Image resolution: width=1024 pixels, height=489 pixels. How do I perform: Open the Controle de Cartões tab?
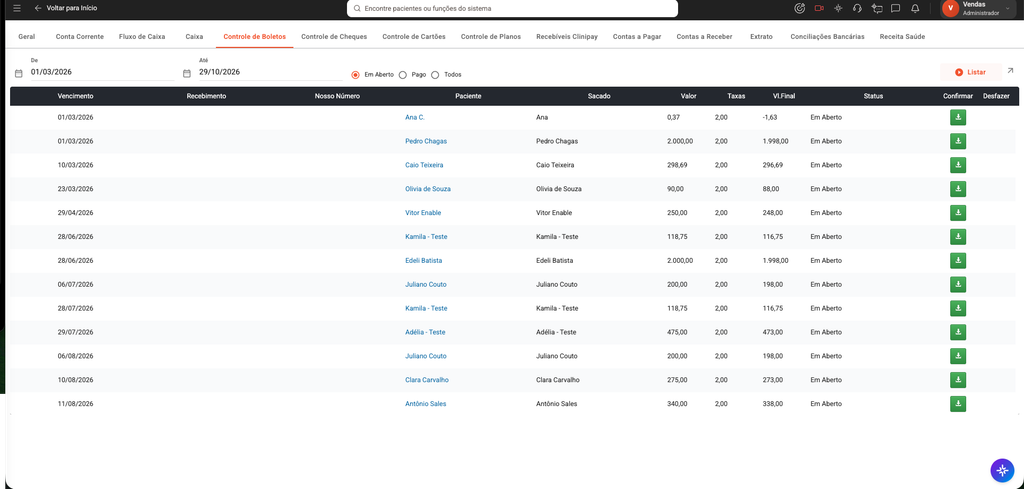point(414,37)
